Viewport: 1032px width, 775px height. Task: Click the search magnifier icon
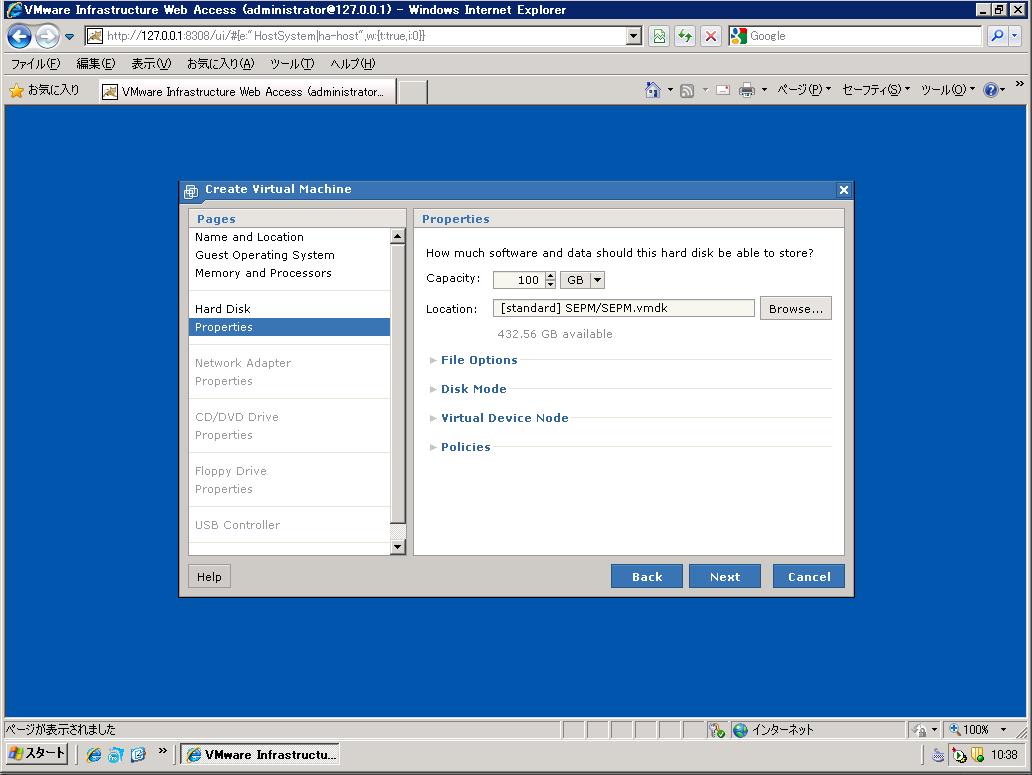998,36
